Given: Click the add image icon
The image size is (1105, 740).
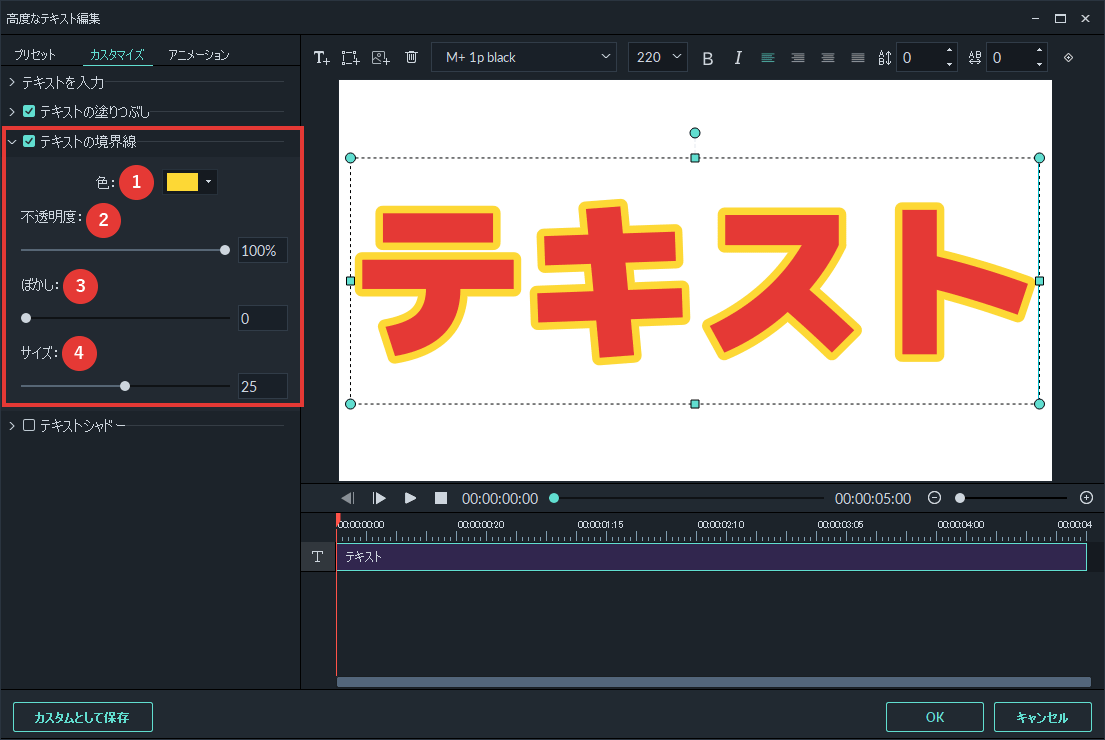Looking at the screenshot, I should tap(381, 58).
